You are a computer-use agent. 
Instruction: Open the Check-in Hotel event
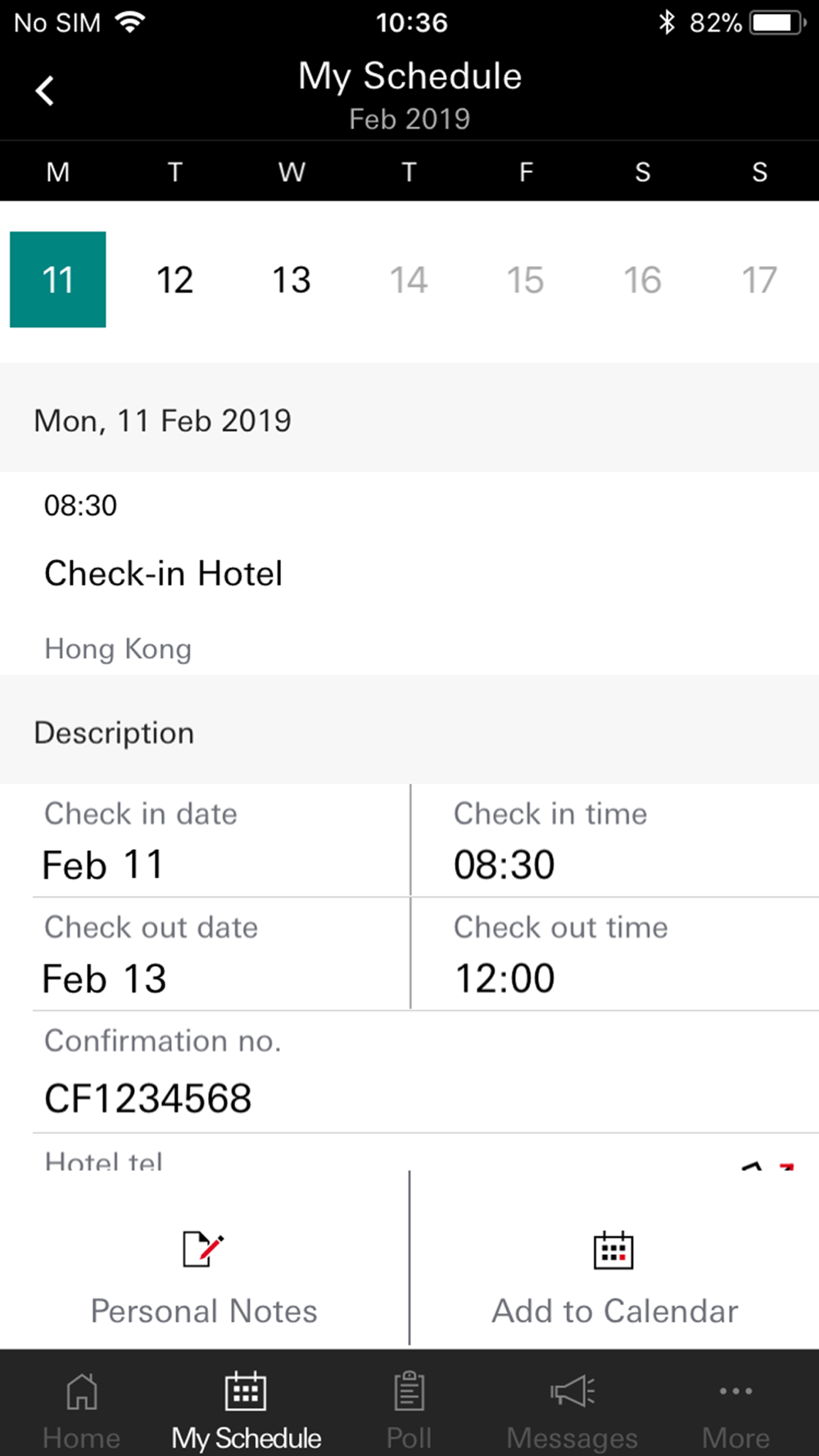[164, 573]
